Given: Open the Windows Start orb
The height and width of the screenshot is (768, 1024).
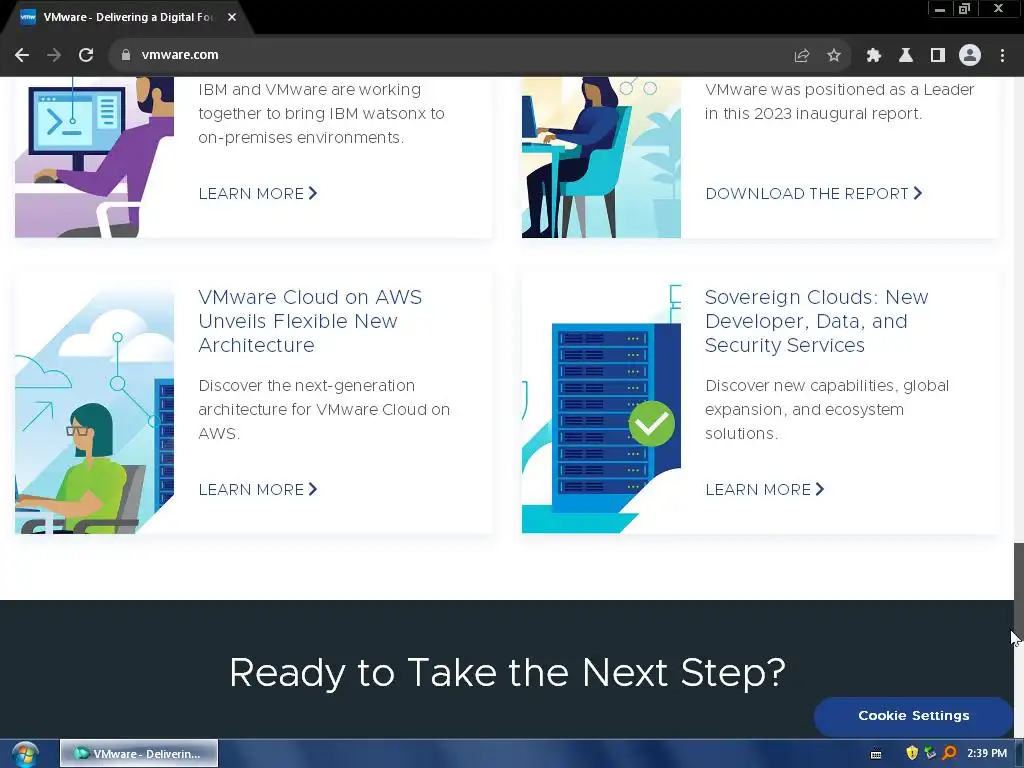Looking at the screenshot, I should click(25, 754).
